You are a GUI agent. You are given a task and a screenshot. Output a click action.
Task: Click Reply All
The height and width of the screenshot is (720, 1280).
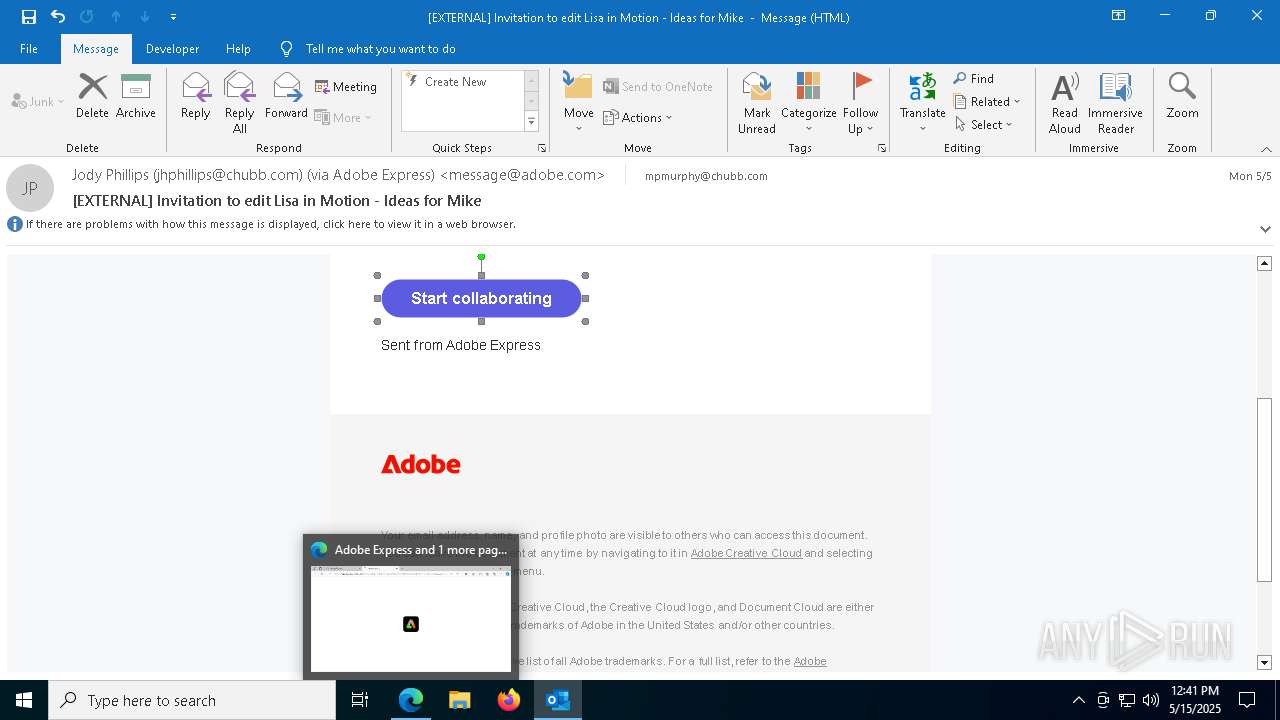(240, 103)
